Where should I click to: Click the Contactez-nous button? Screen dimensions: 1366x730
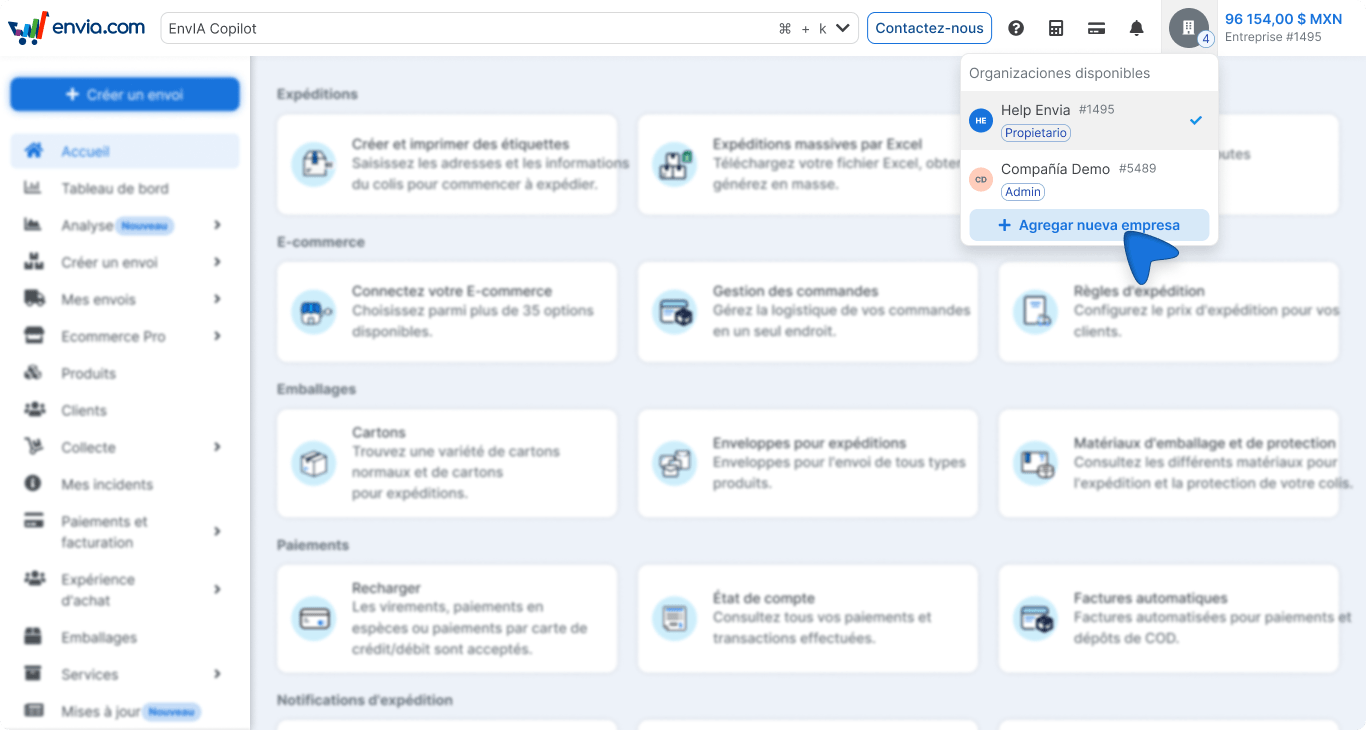coord(929,28)
